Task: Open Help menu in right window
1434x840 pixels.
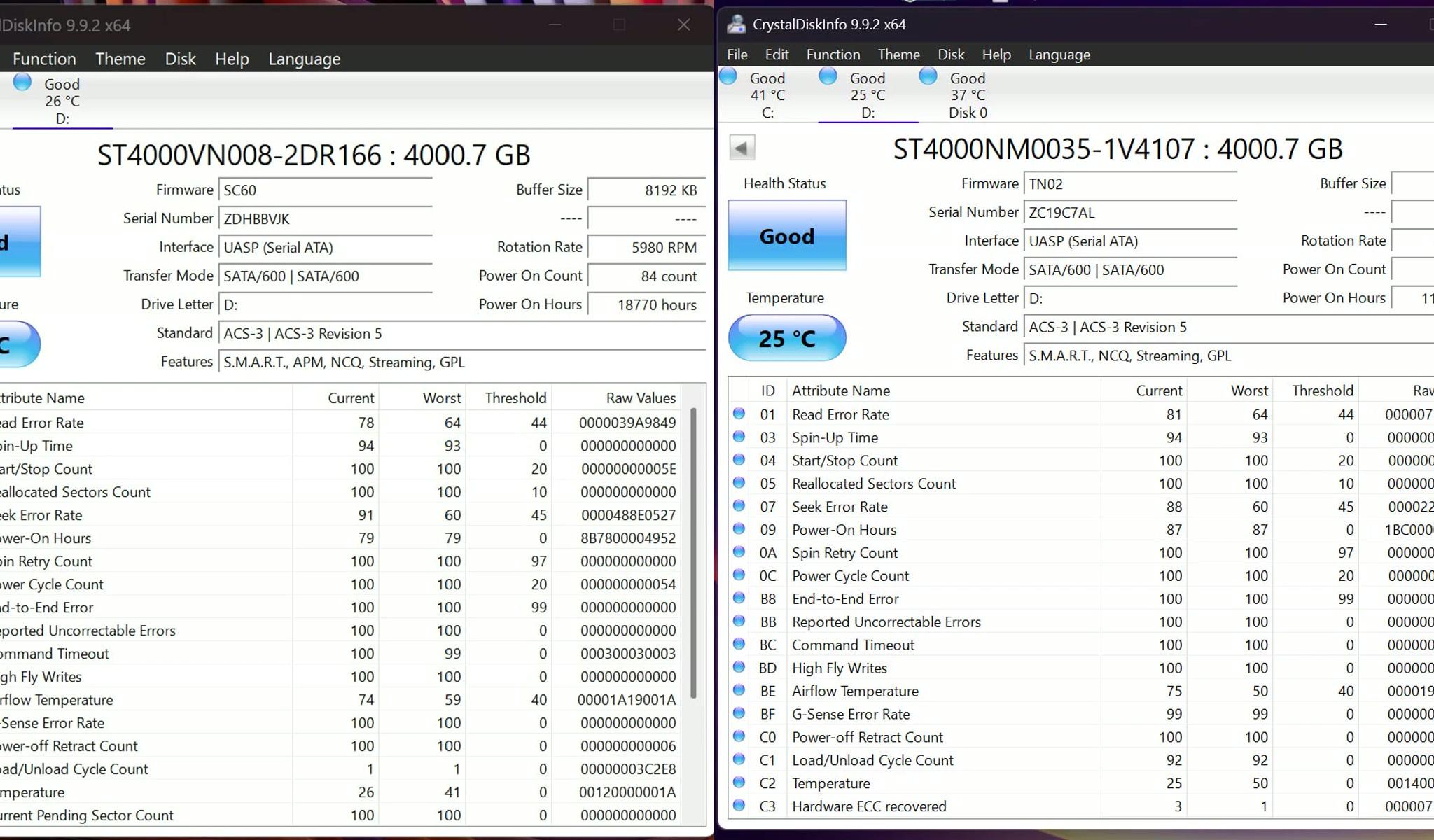Action: pyautogui.click(x=996, y=55)
